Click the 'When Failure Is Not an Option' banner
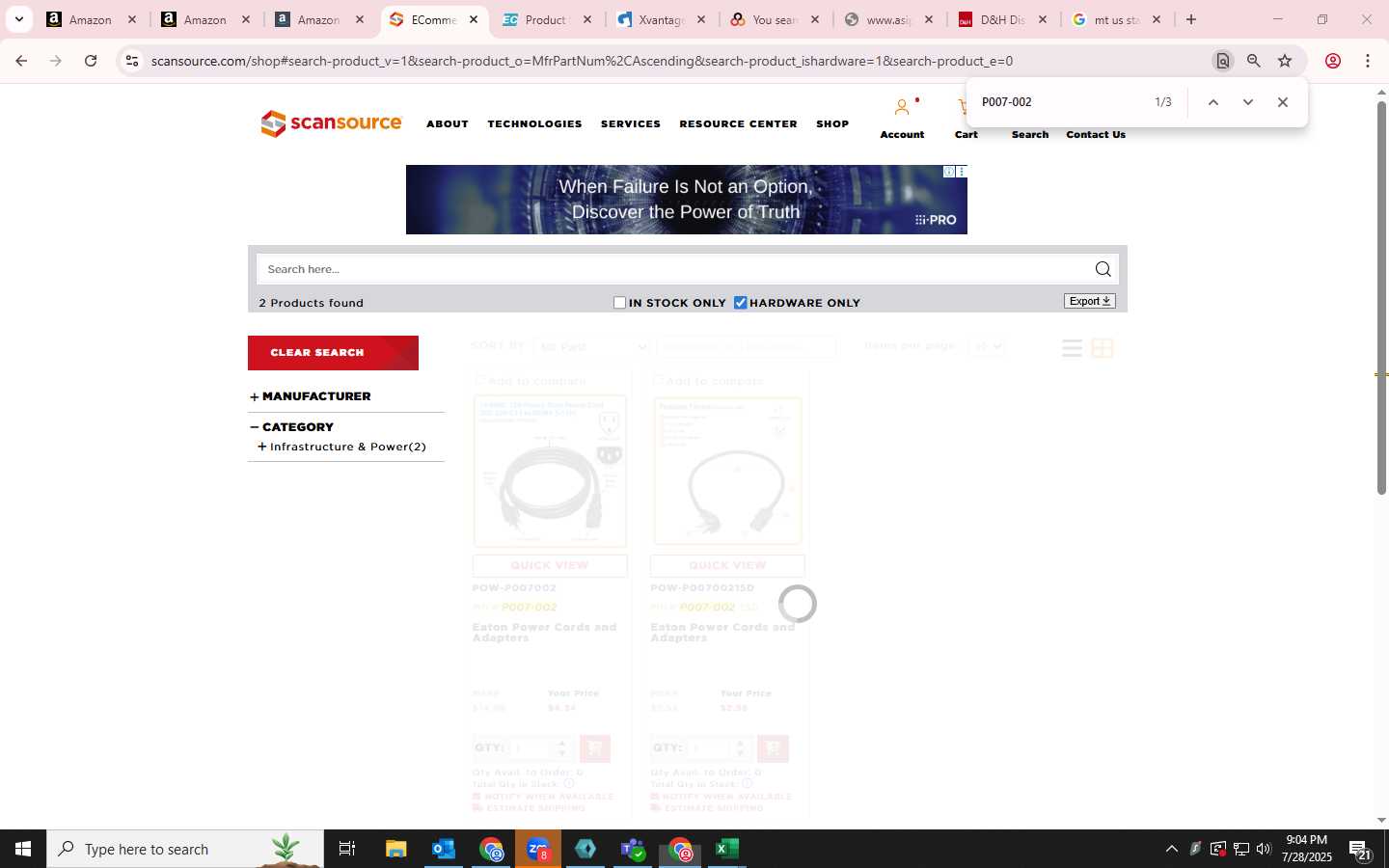Viewport: 1389px width, 868px height. [686, 200]
